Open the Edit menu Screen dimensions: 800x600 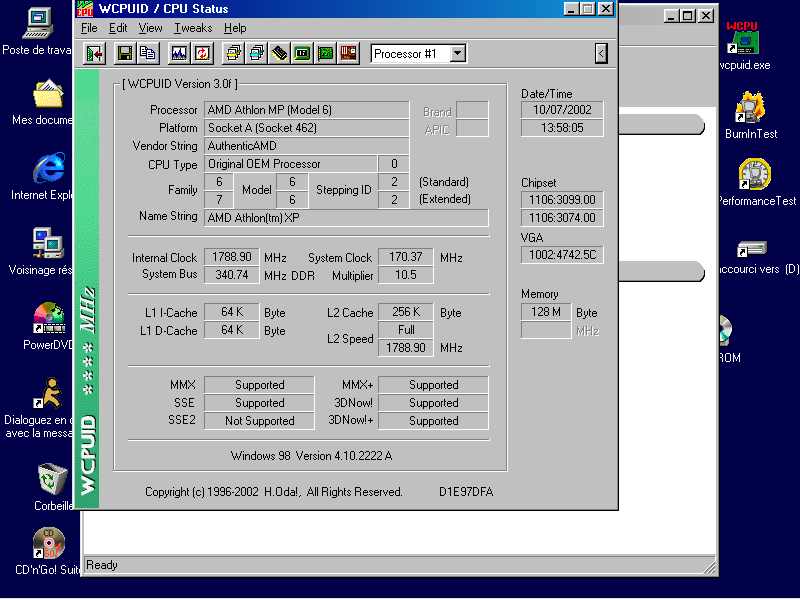point(118,28)
